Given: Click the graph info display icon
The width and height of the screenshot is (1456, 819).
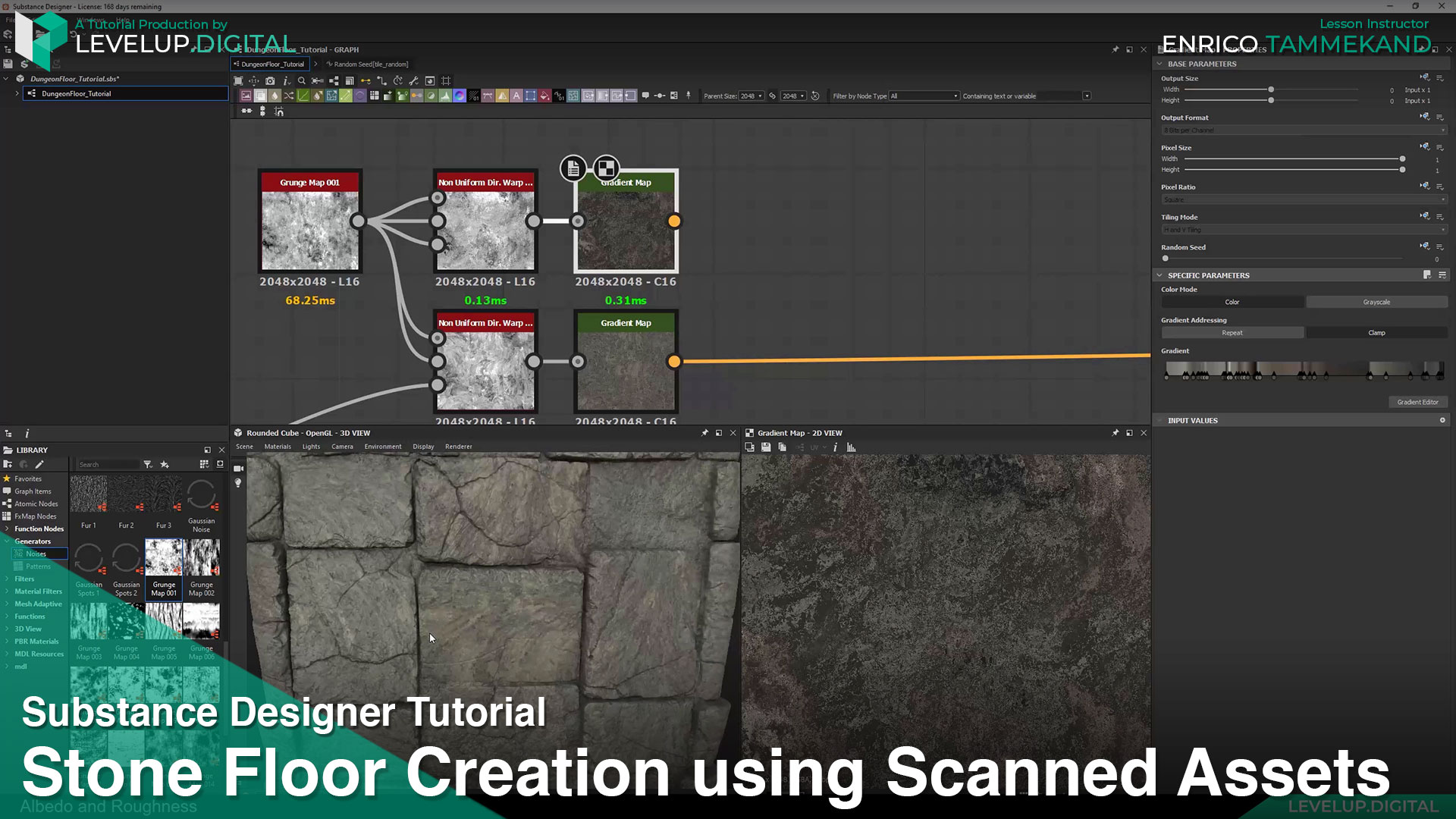Looking at the screenshot, I should click(286, 81).
